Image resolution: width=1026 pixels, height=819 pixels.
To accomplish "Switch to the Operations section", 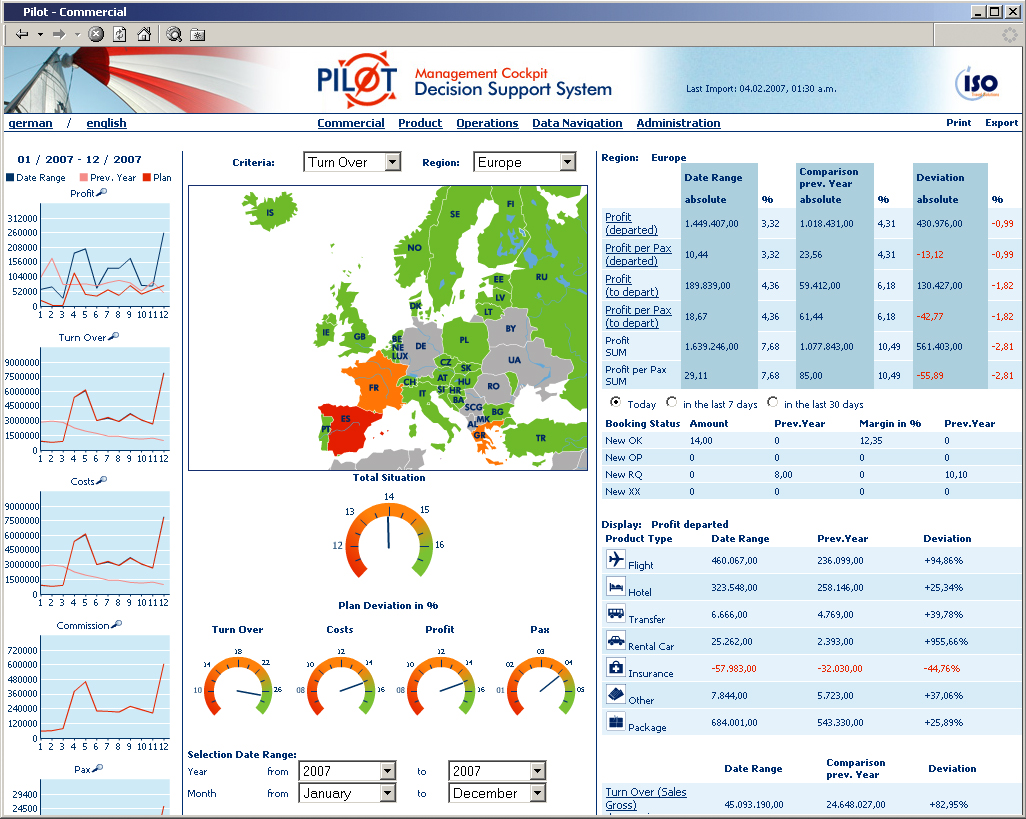I will (487, 123).
